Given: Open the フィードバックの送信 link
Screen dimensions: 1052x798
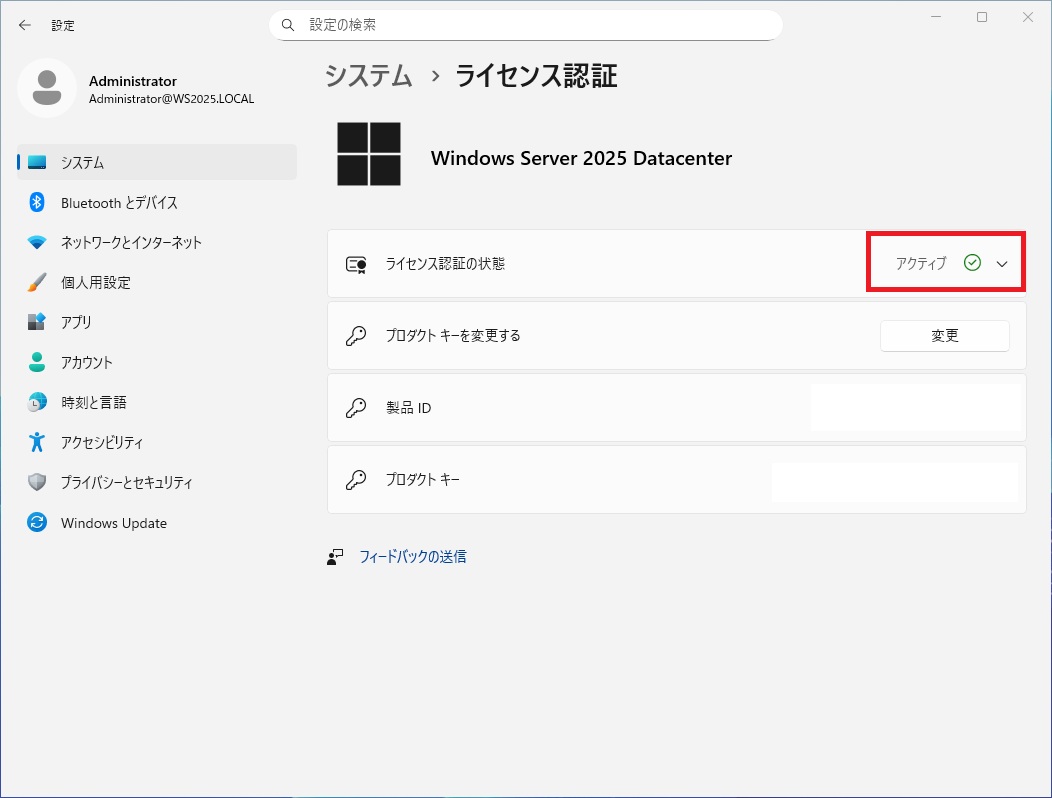Looking at the screenshot, I should pyautogui.click(x=413, y=556).
